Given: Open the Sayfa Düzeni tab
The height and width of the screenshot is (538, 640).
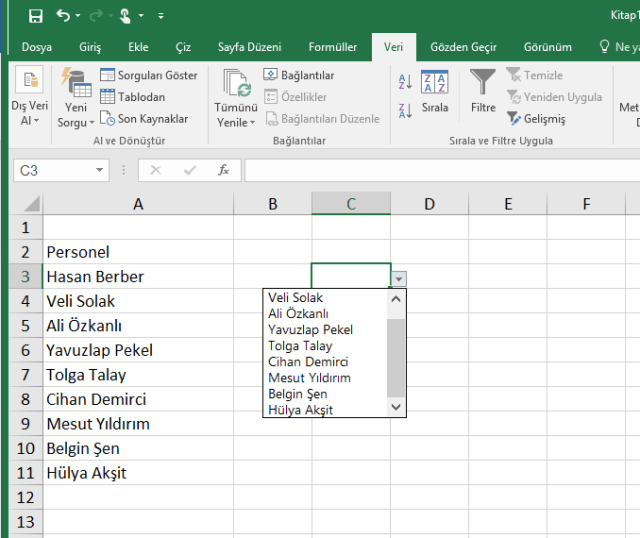Looking at the screenshot, I should (249, 47).
